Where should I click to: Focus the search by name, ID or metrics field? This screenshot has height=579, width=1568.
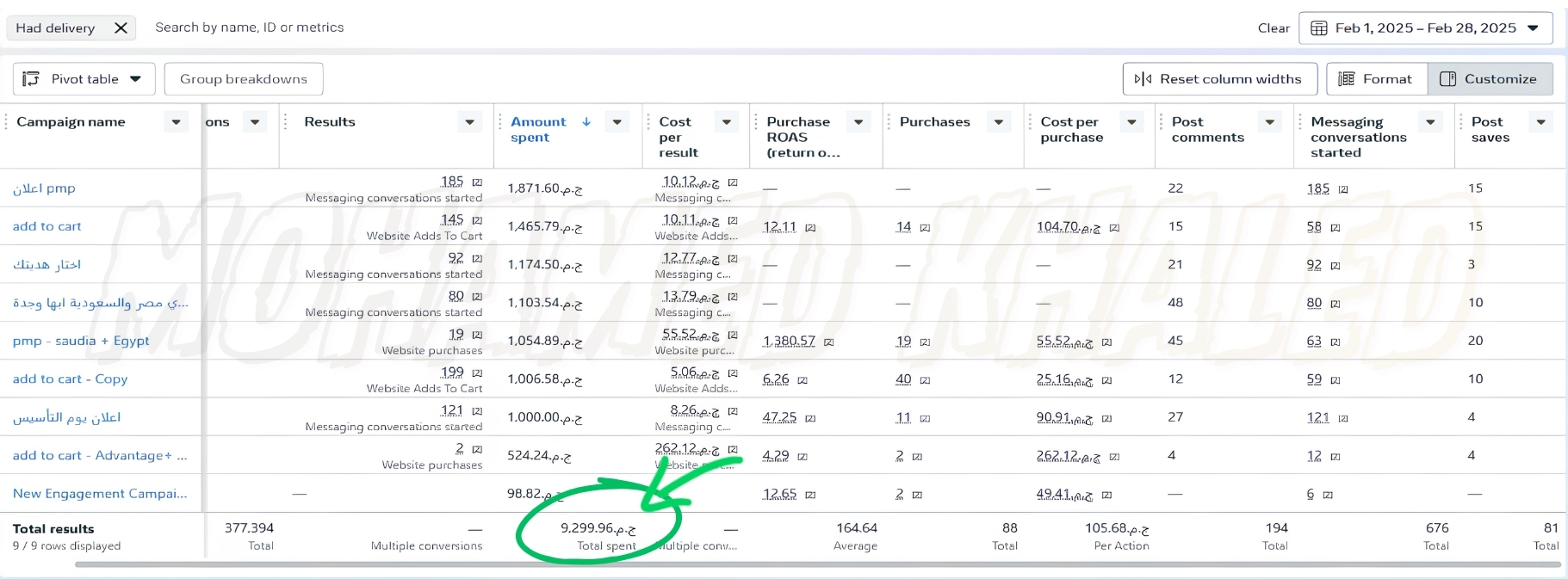(249, 28)
